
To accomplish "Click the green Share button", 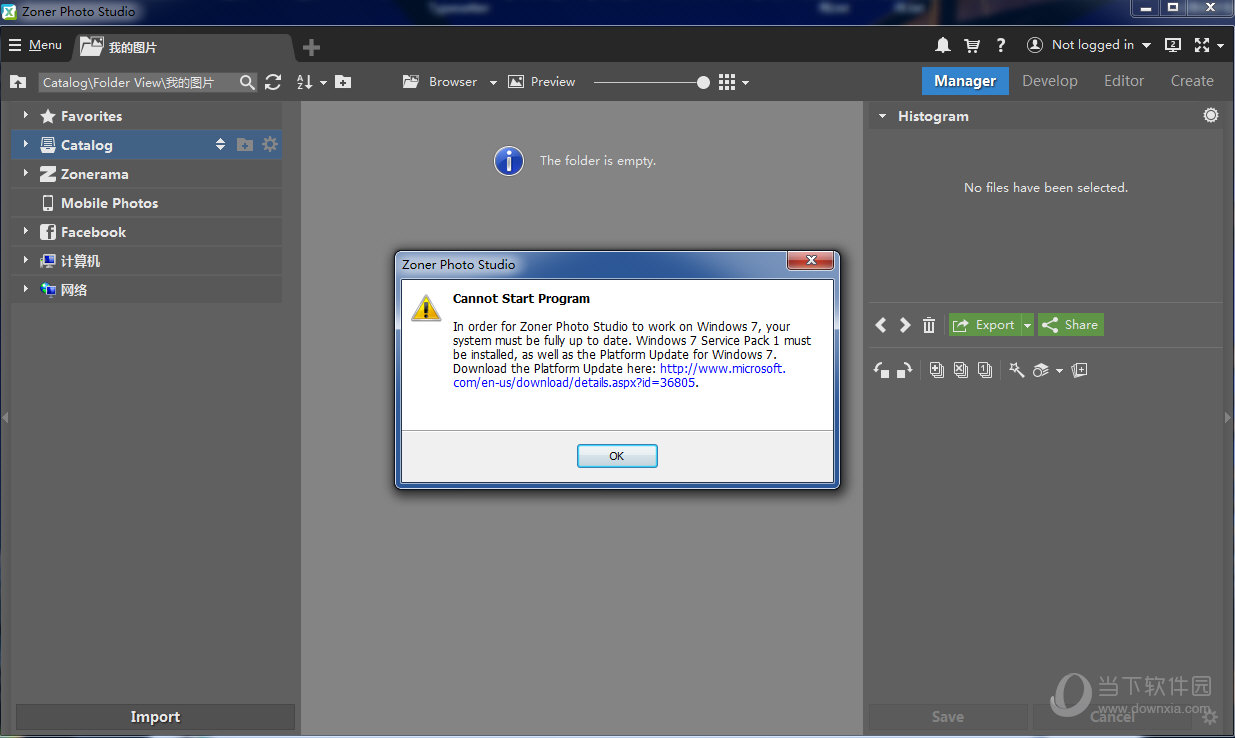I will pos(1071,325).
